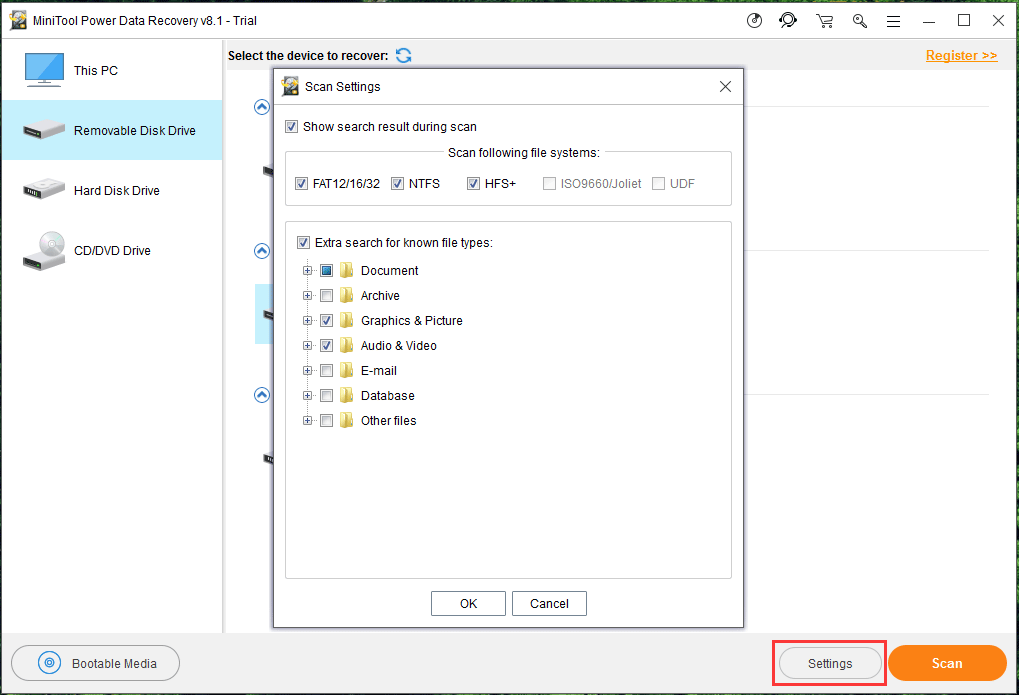Click the CD/DVD Drive disc icon
This screenshot has height=695, width=1019.
click(44, 250)
